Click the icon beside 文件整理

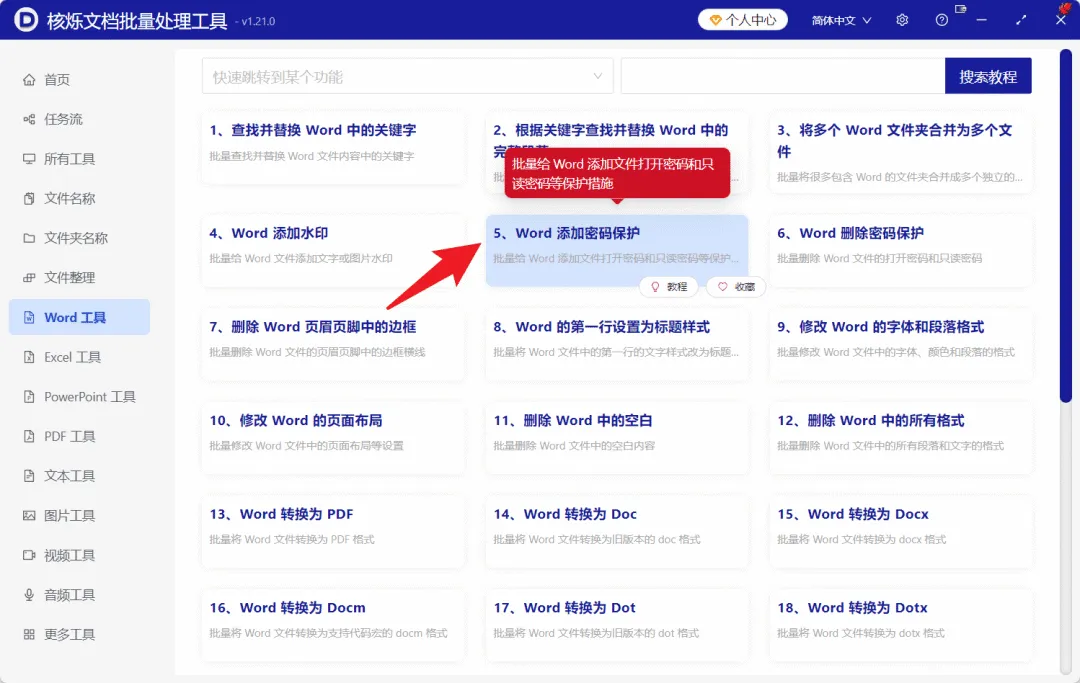(x=29, y=278)
